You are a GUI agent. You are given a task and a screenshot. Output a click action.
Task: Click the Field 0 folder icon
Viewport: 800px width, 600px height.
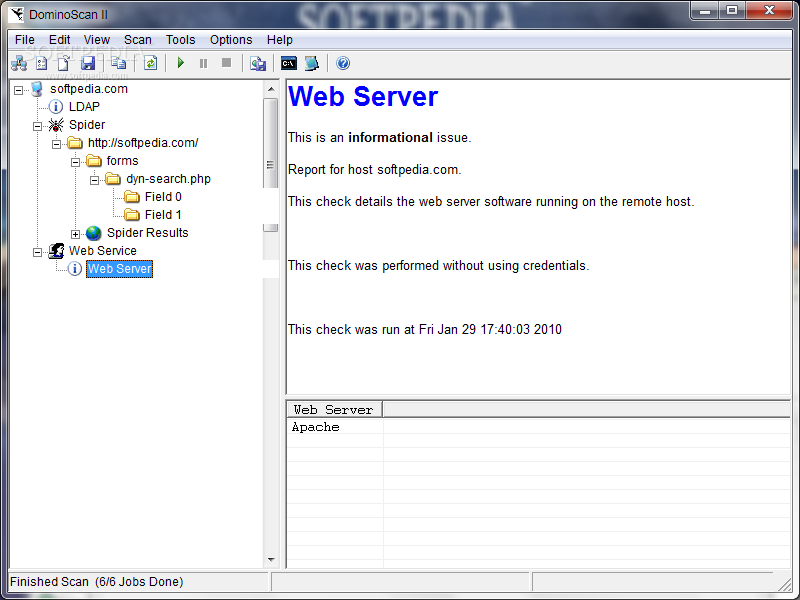pos(132,196)
